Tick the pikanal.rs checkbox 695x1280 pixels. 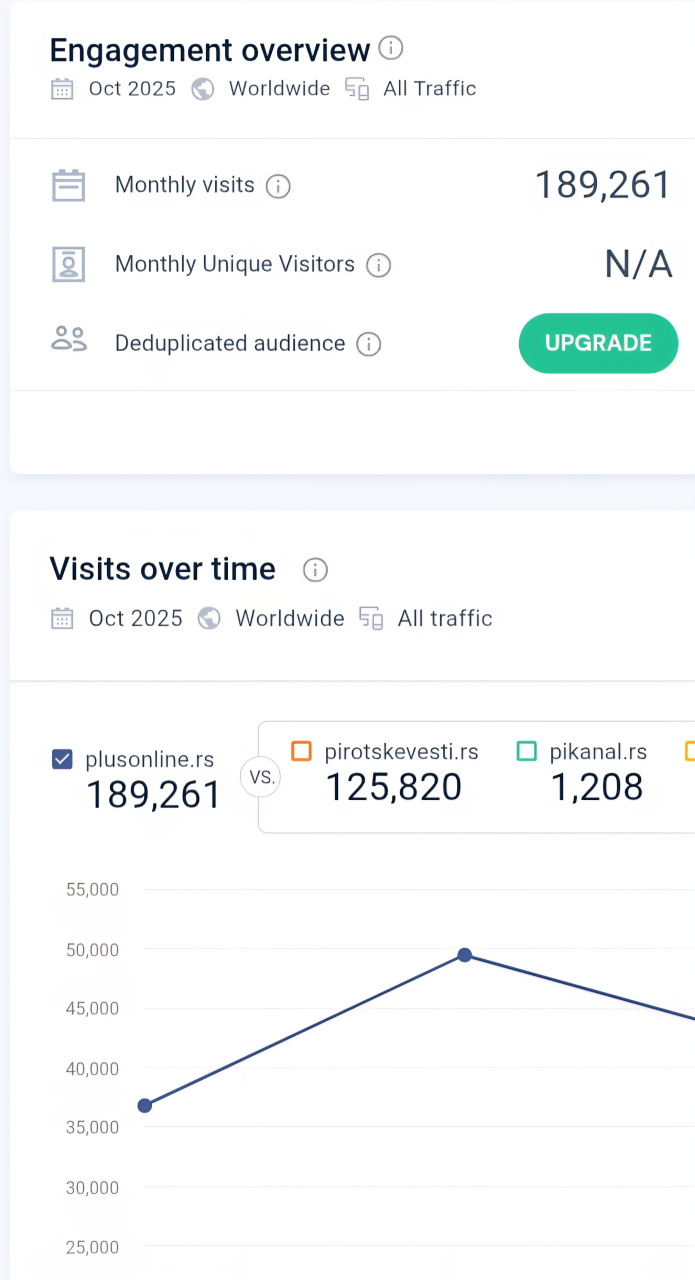coord(527,751)
